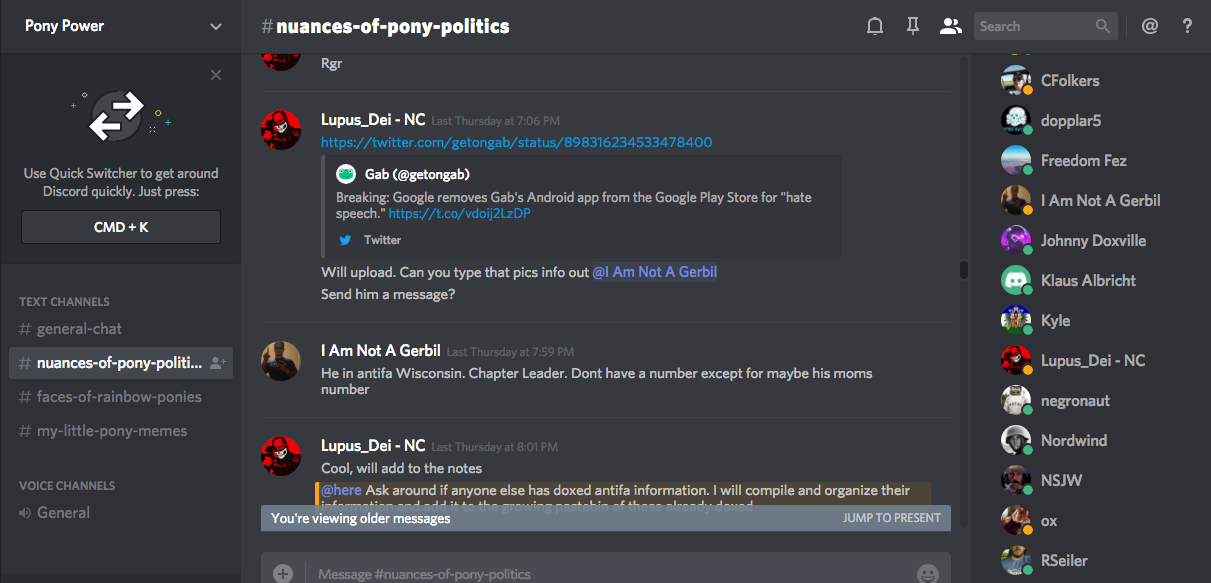
Task: Click the chat message scrollbar thumb
Action: click(963, 270)
